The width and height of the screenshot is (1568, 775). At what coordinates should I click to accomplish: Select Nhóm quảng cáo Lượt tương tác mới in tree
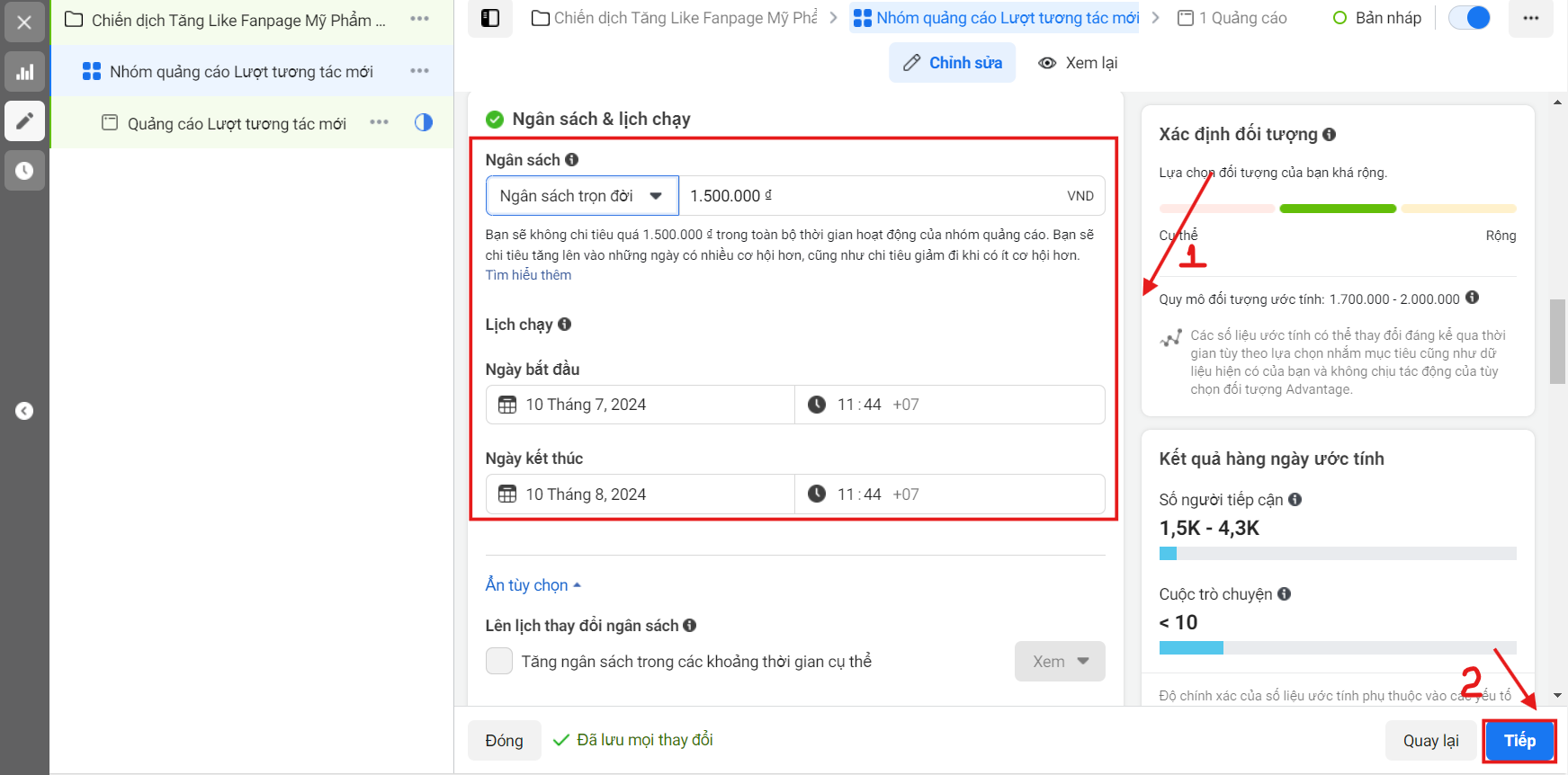(241, 72)
